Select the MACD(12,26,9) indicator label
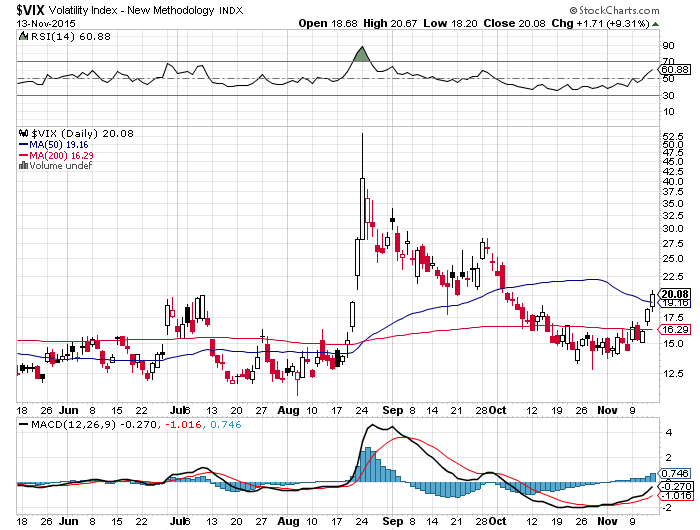Image resolution: width=700 pixels, height=530 pixels. pos(58,423)
